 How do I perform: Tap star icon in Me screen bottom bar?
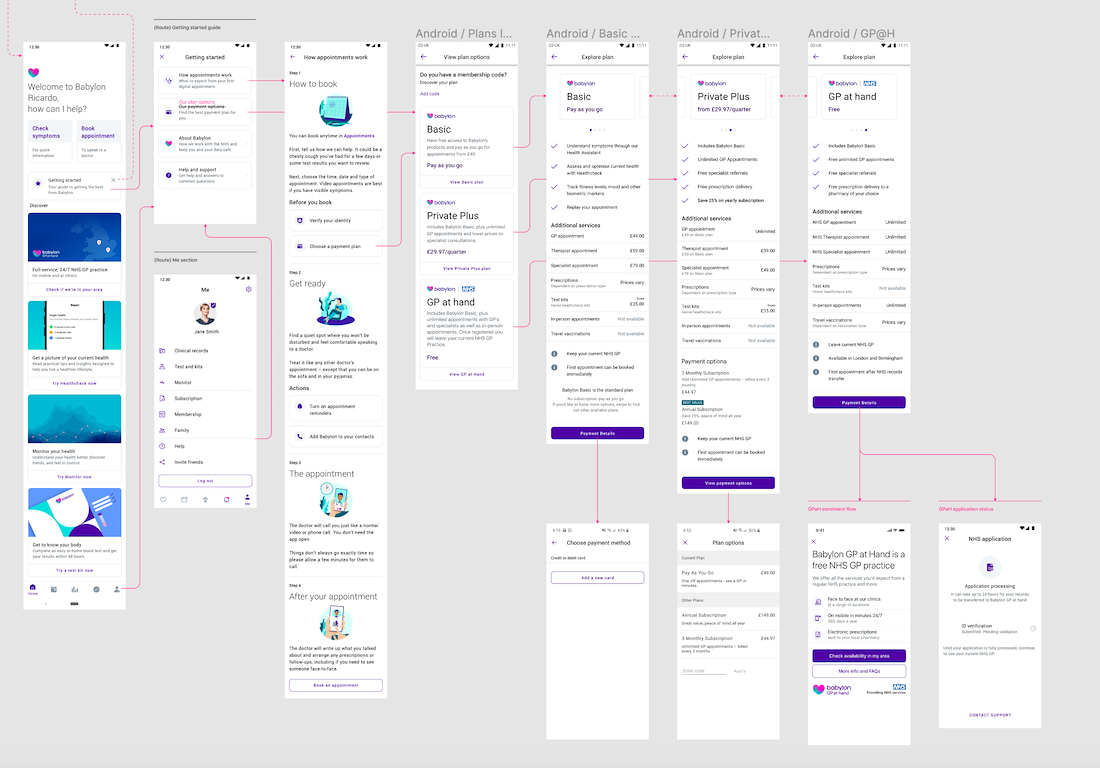coord(206,499)
